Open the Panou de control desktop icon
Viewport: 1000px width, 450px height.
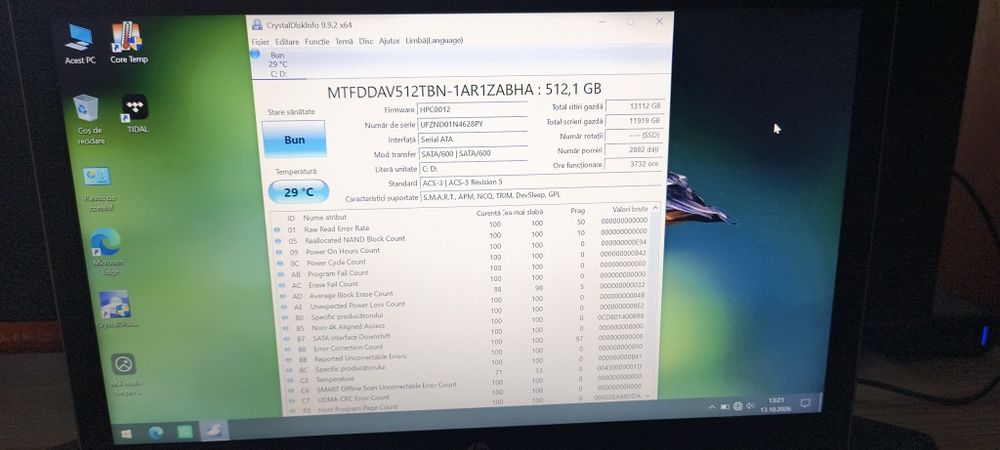click(98, 189)
